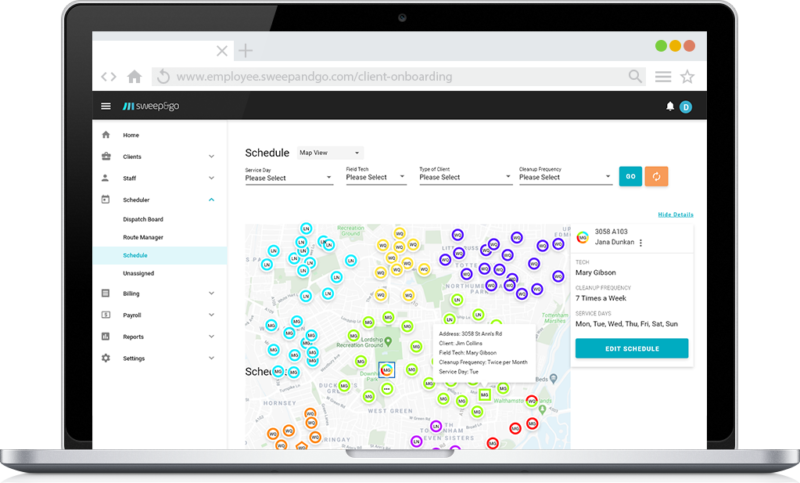The width and height of the screenshot is (800, 483).
Task: Open the Field Tech dropdown
Action: pos(375,177)
